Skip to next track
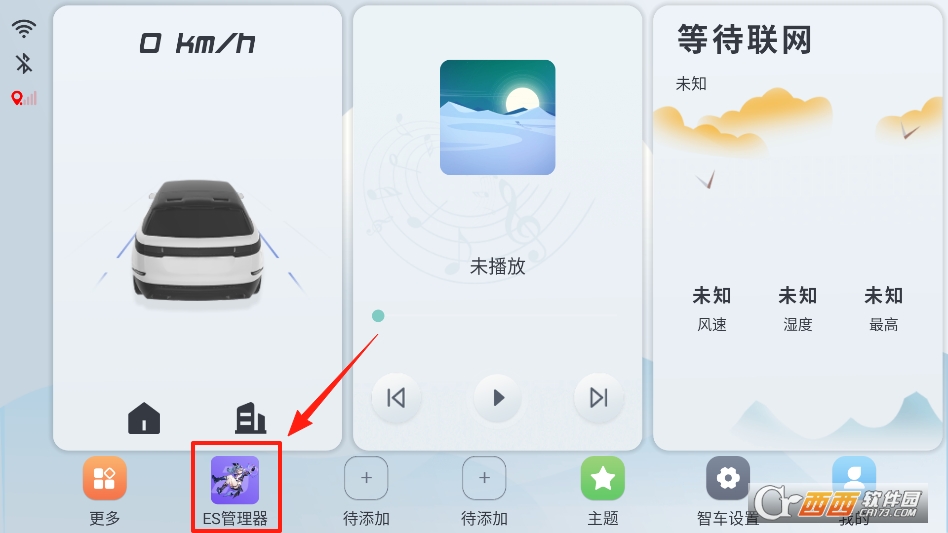 pos(599,398)
